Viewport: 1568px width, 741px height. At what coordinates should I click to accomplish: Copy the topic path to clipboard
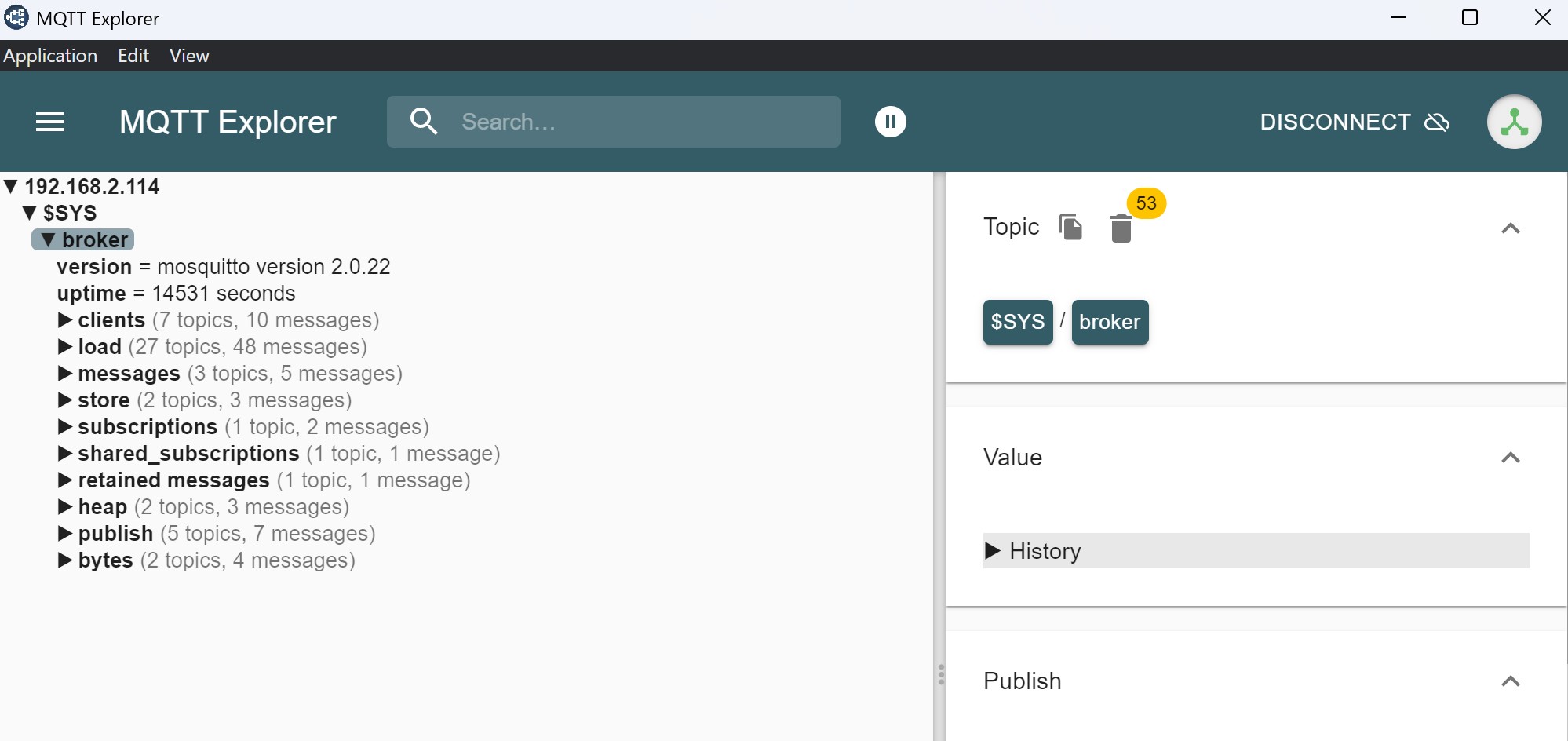tap(1070, 227)
